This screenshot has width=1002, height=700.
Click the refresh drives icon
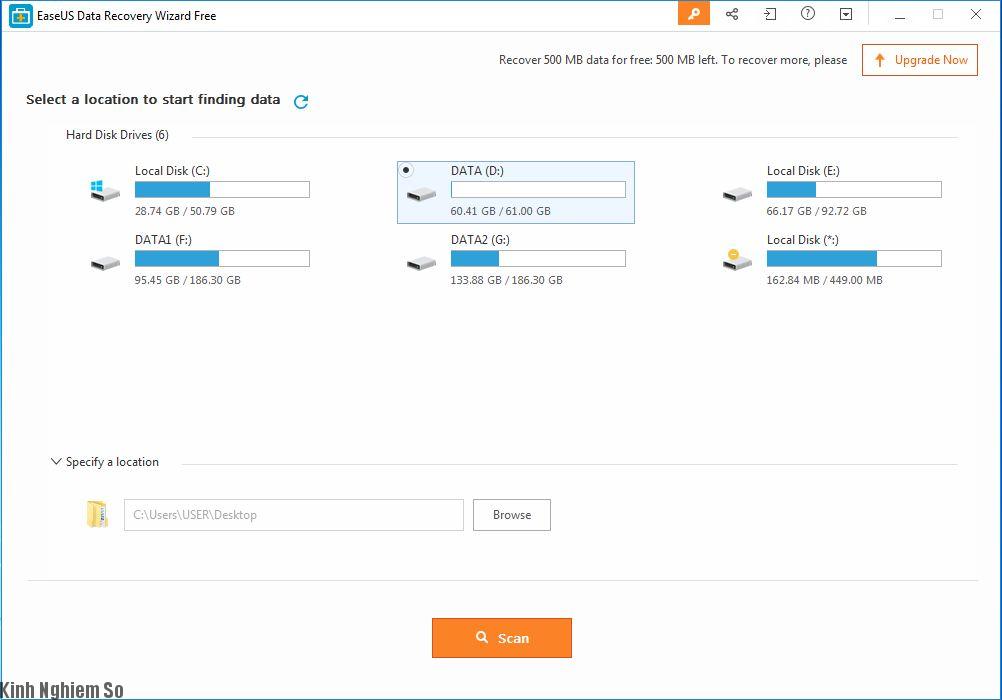tap(301, 101)
